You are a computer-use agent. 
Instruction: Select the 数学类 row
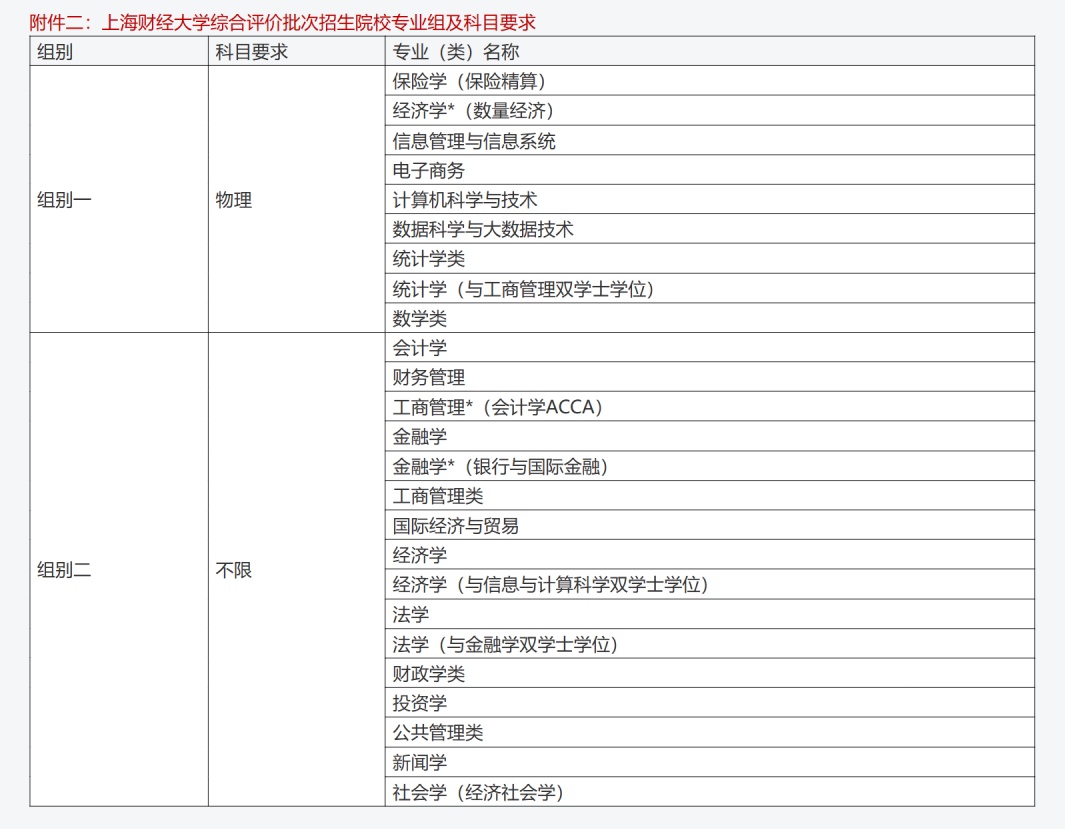pyautogui.click(x=710, y=318)
